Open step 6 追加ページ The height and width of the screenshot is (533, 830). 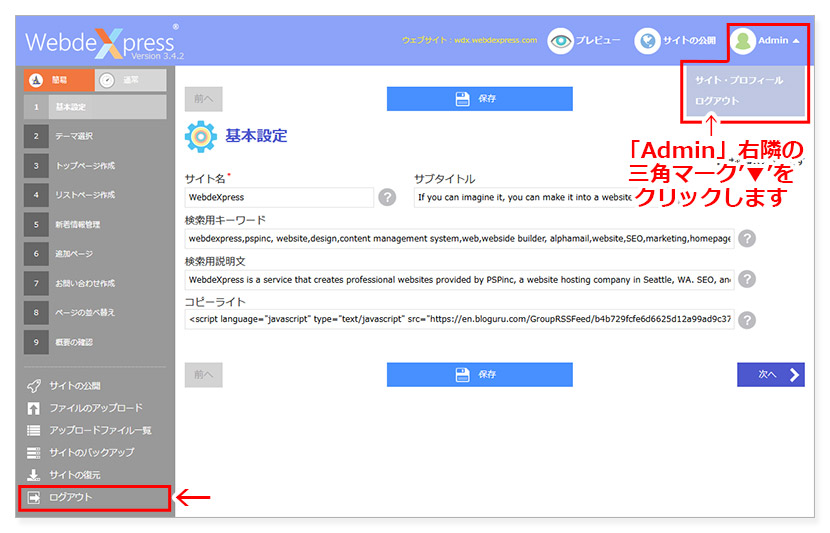click(95, 254)
